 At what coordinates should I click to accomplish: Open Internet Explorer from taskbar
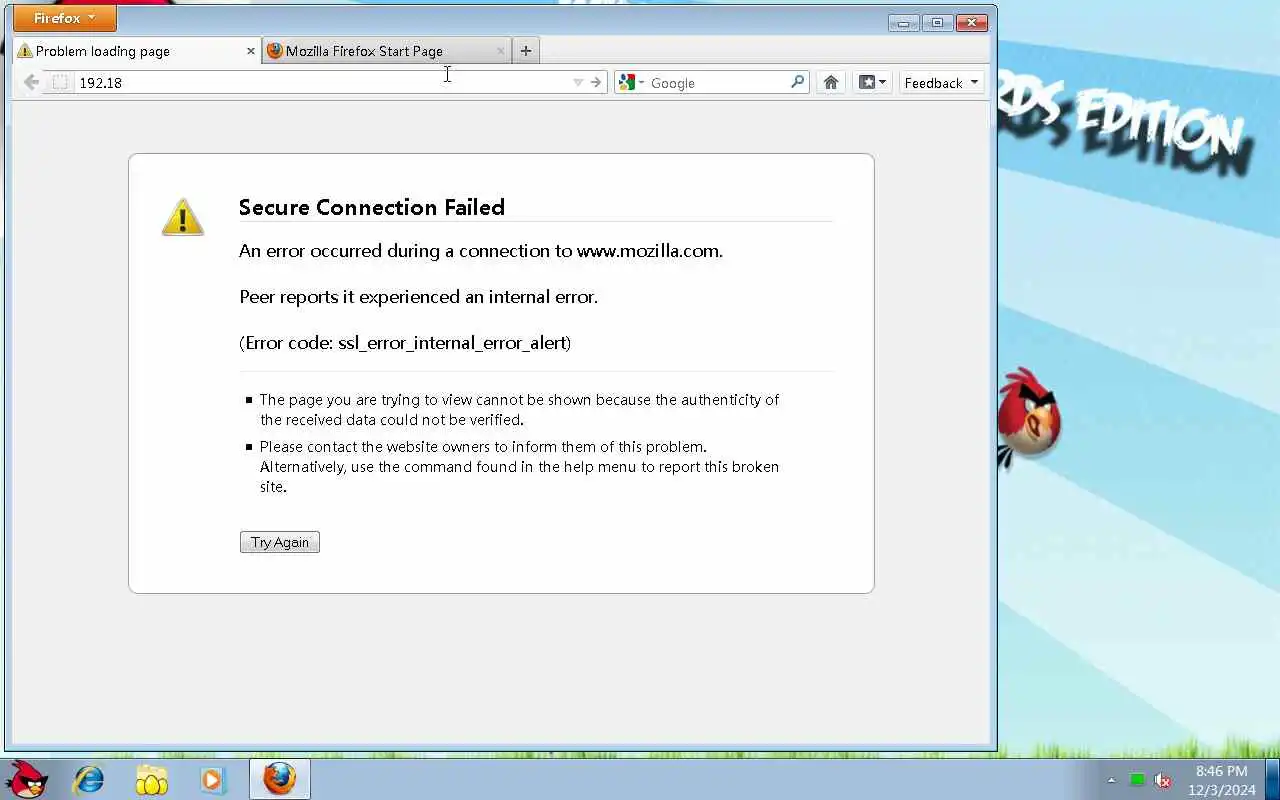click(89, 779)
